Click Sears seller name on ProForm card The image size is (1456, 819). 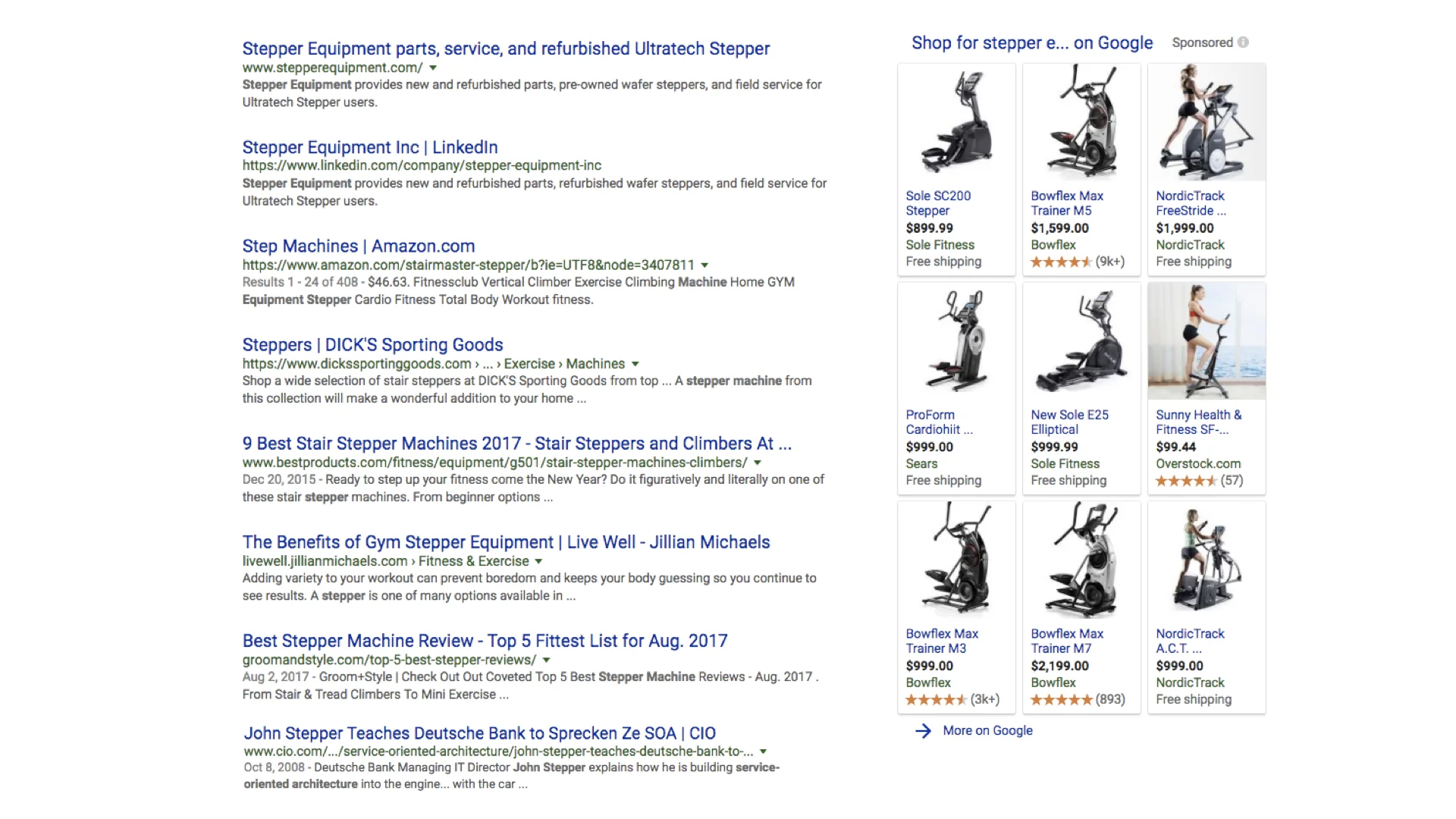921,464
